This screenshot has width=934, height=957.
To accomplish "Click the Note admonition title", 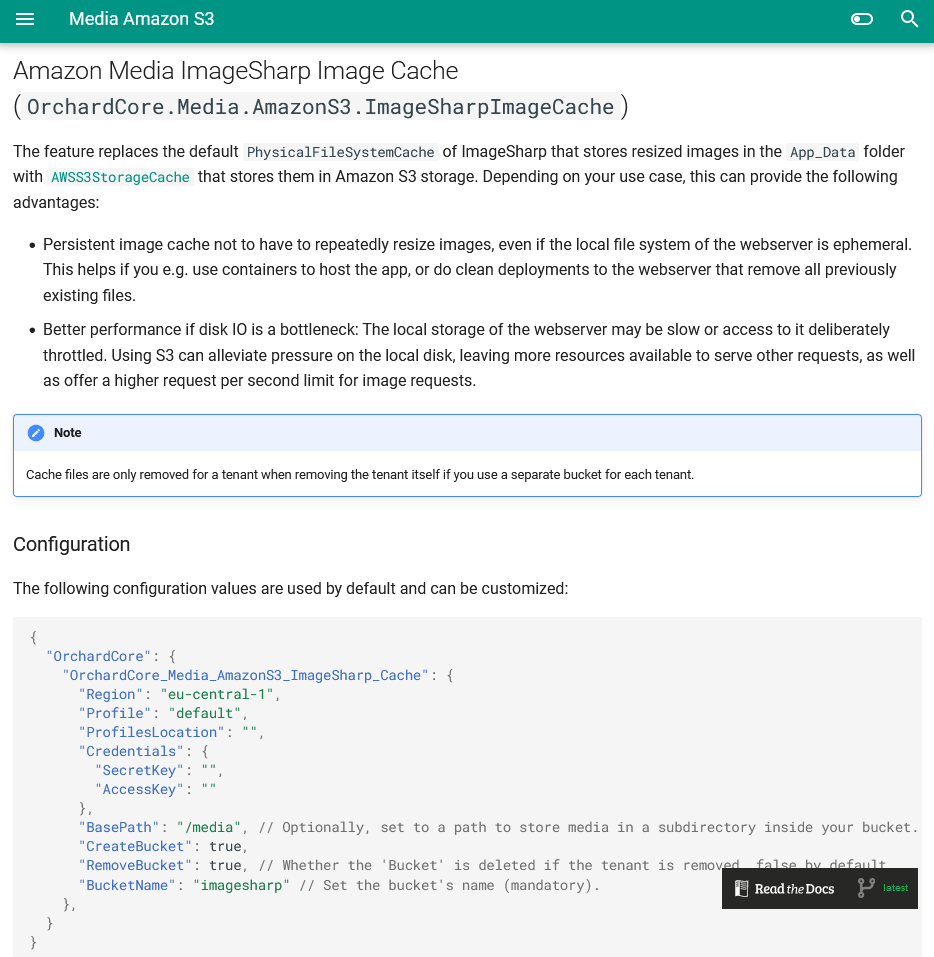I will 67,433.
